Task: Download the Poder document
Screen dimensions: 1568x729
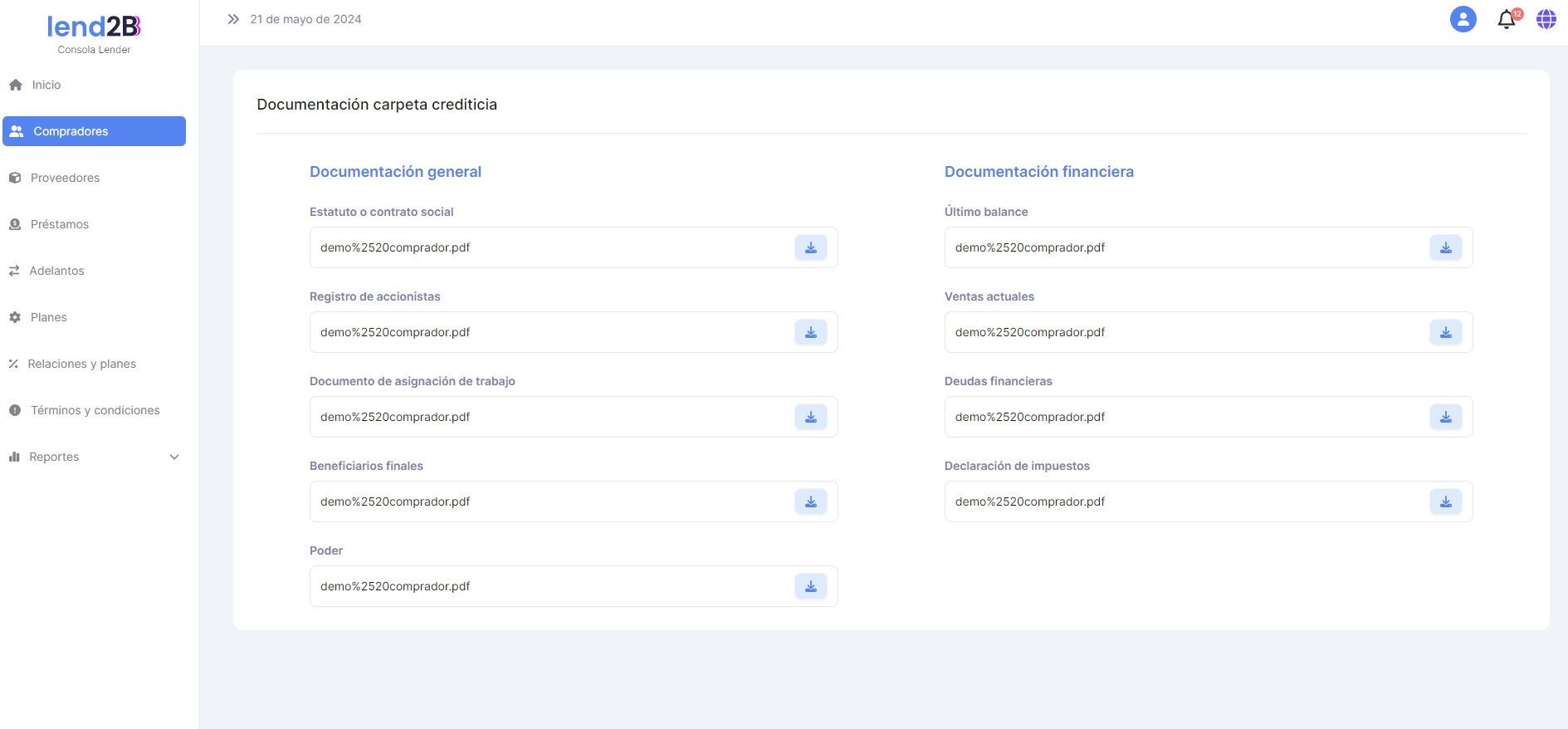Action: point(810,586)
